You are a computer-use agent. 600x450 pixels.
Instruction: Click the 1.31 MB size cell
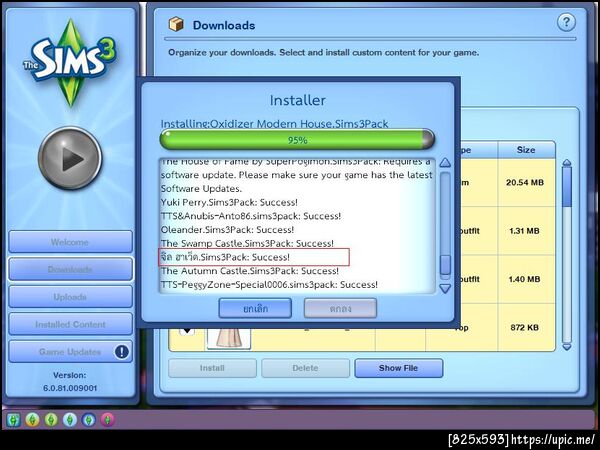pos(526,231)
